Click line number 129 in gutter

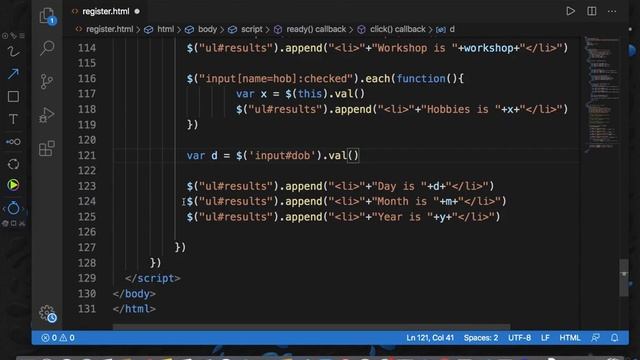click(x=87, y=278)
